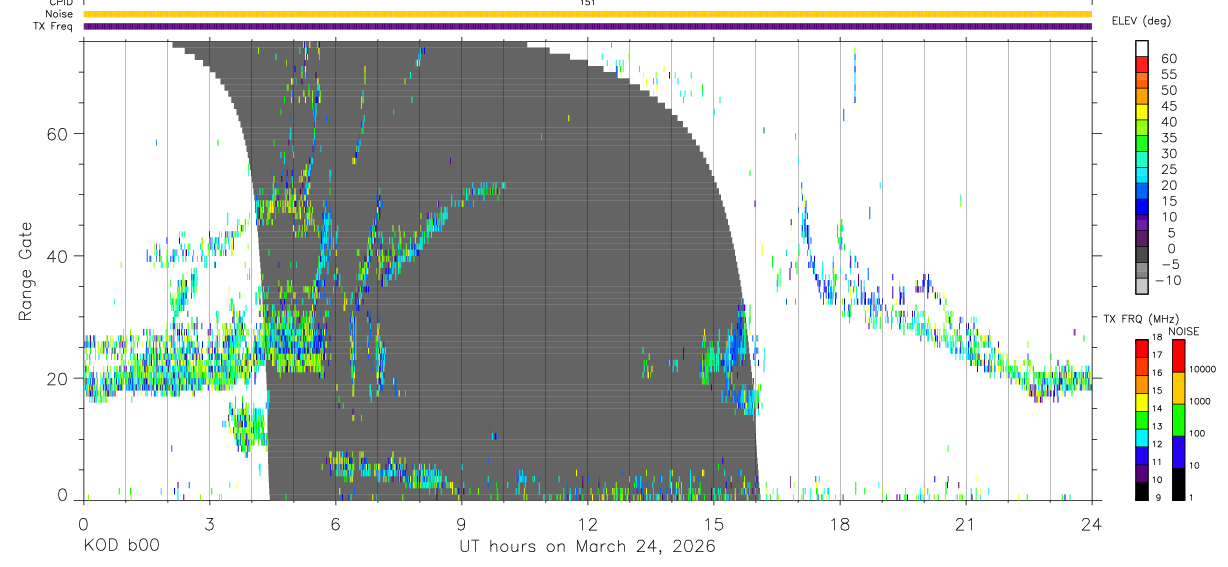Image resolution: width=1228 pixels, height=567 pixels.
Task: Click the '10000' label on NOISE colorbar
Action: (1202, 370)
